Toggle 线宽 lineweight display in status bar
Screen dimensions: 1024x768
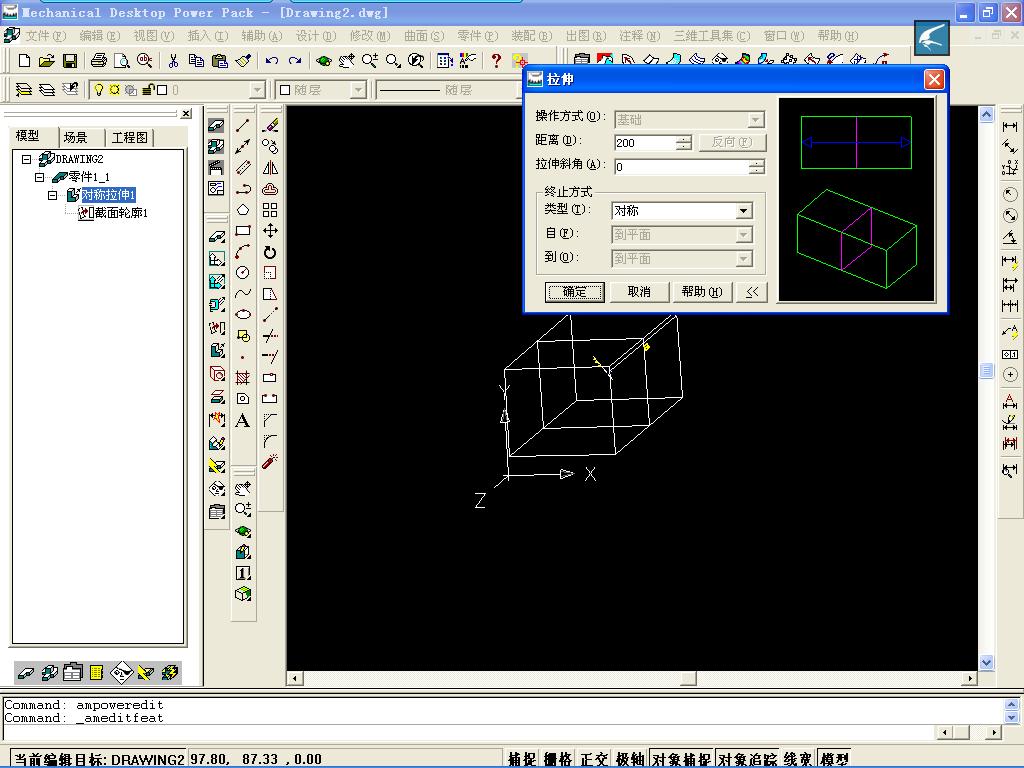click(797, 759)
